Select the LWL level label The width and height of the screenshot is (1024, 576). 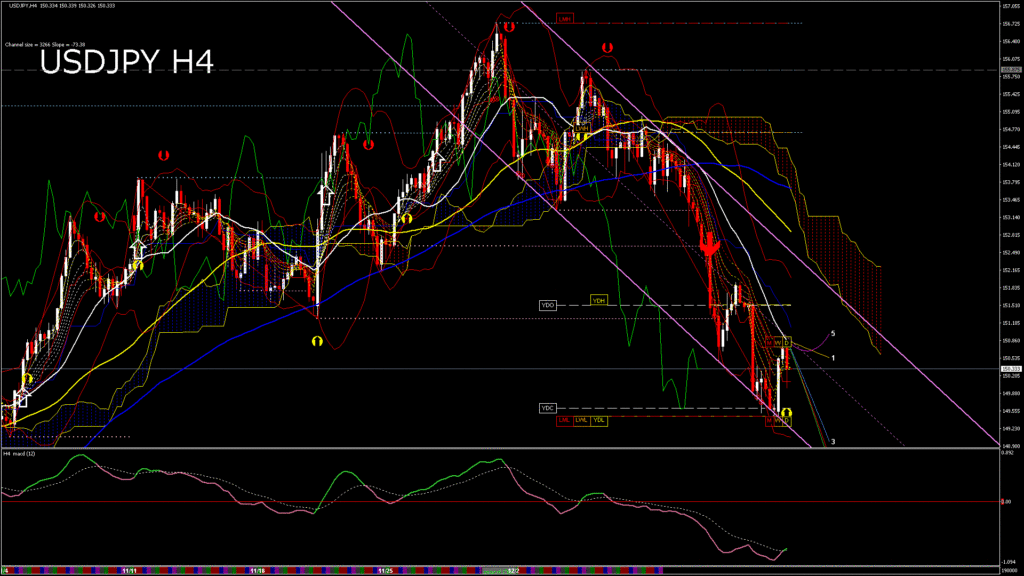(x=581, y=420)
